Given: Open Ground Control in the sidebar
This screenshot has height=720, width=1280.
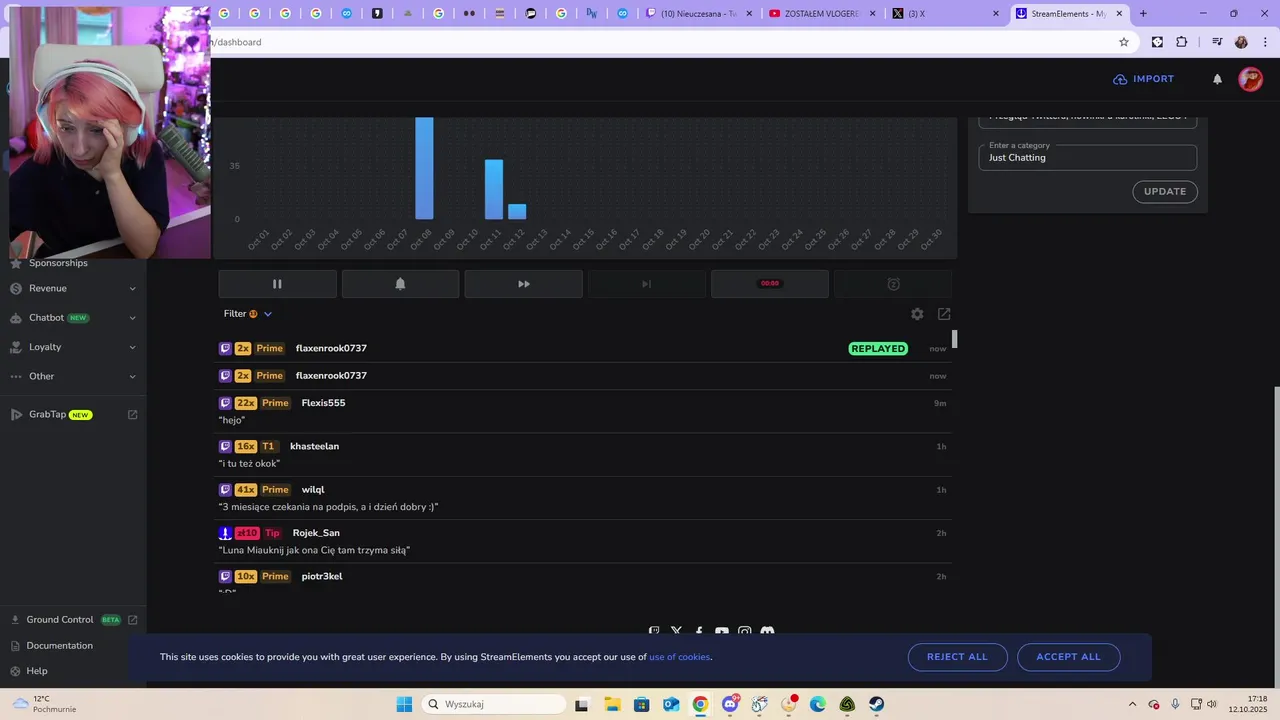Looking at the screenshot, I should (60, 620).
